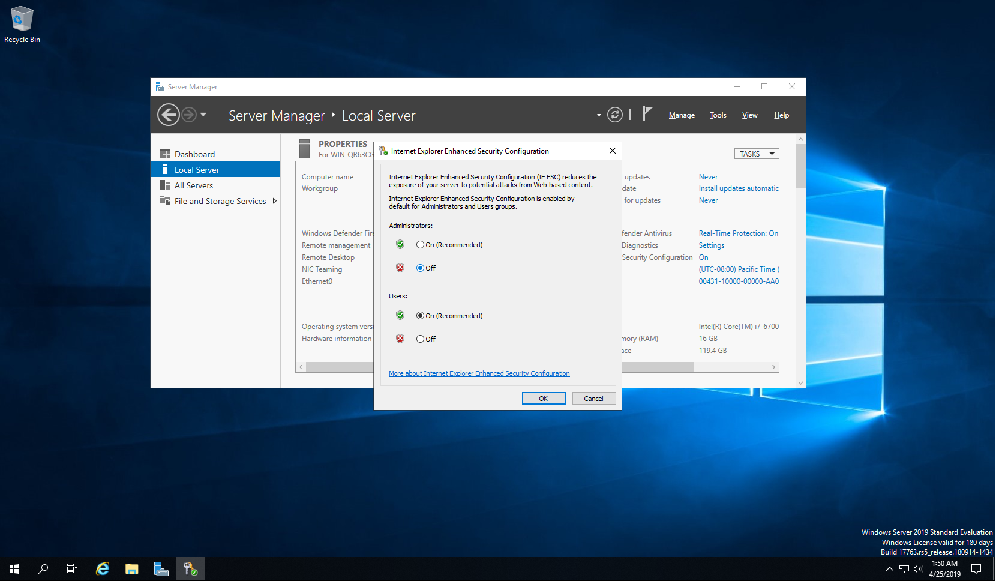Click the refresh icon in Server Manager

click(614, 115)
